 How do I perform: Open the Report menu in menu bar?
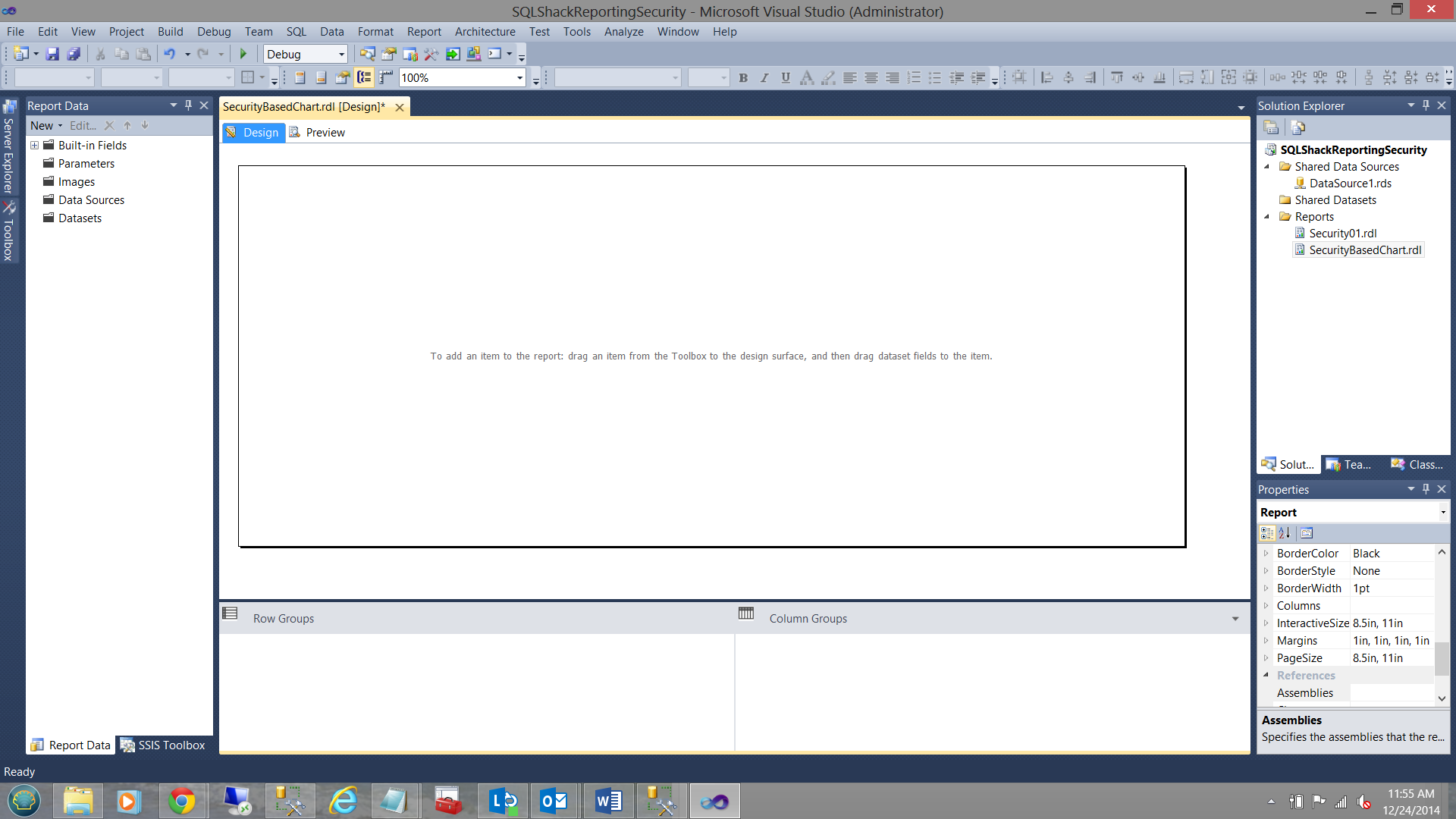pos(423,32)
